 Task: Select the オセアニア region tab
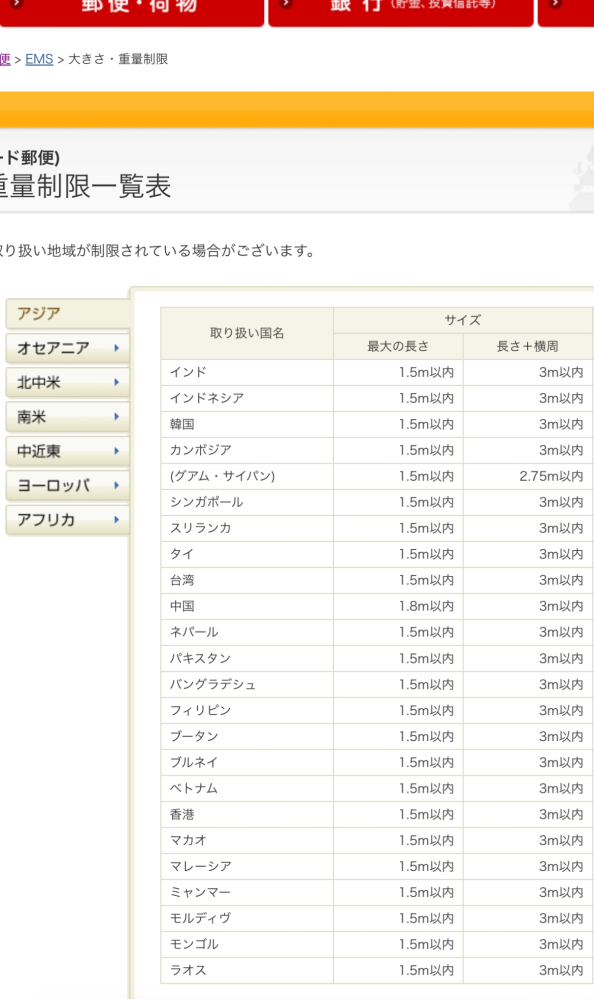pyautogui.click(x=68, y=348)
